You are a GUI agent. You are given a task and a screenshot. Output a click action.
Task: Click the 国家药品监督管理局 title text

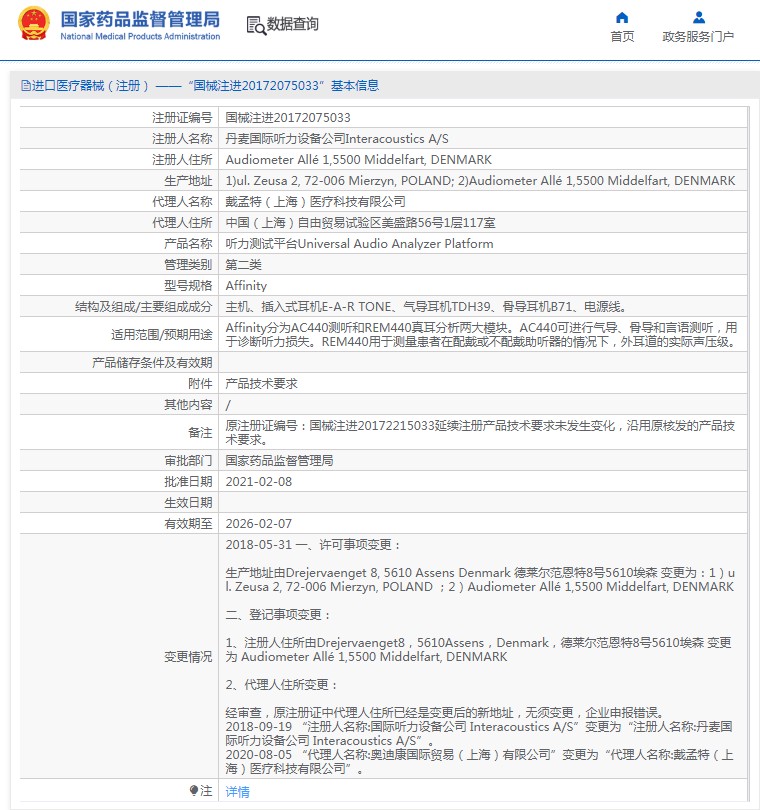click(x=140, y=18)
